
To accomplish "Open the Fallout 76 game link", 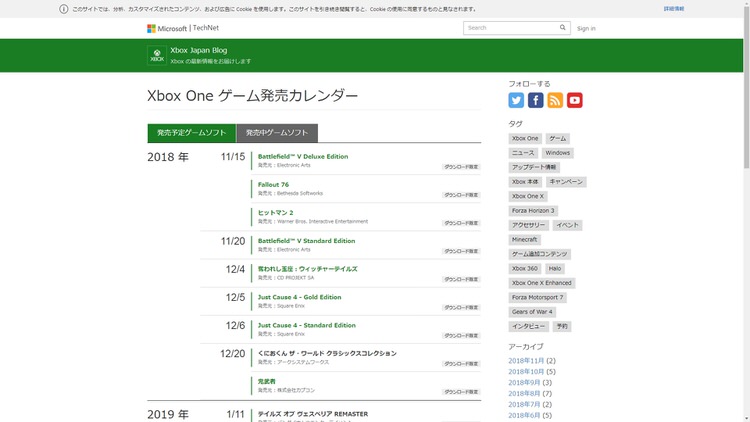I will pos(273,185).
